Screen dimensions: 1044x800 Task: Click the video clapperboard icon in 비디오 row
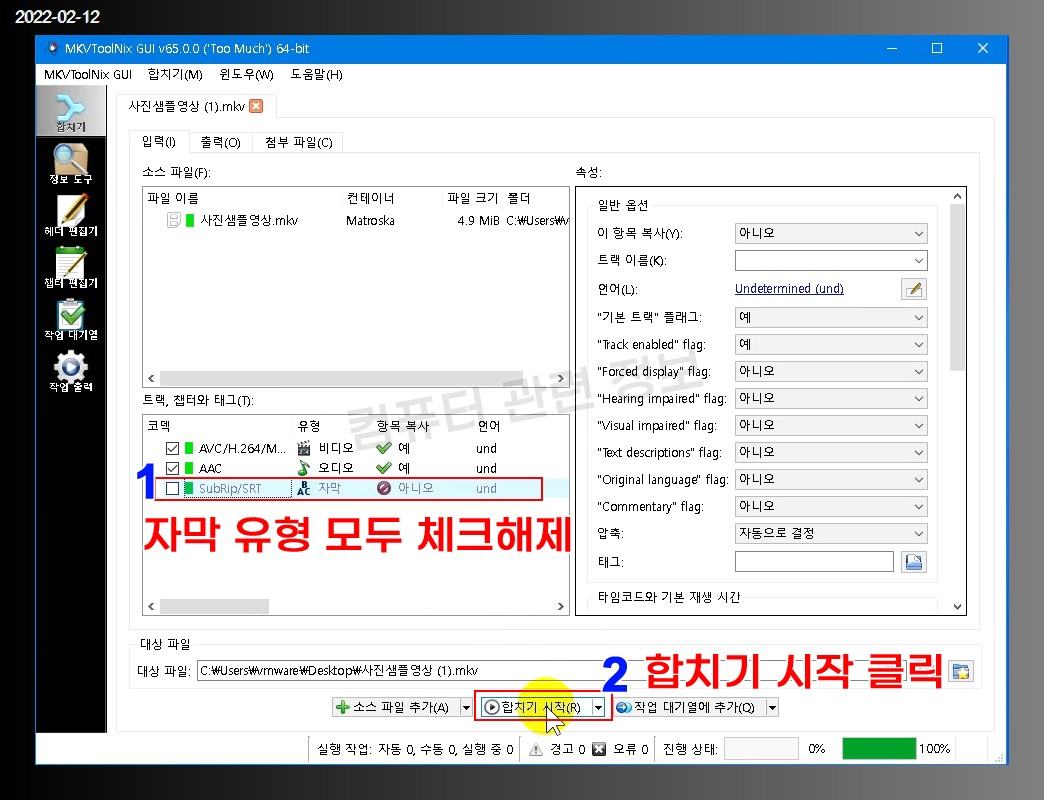point(304,448)
